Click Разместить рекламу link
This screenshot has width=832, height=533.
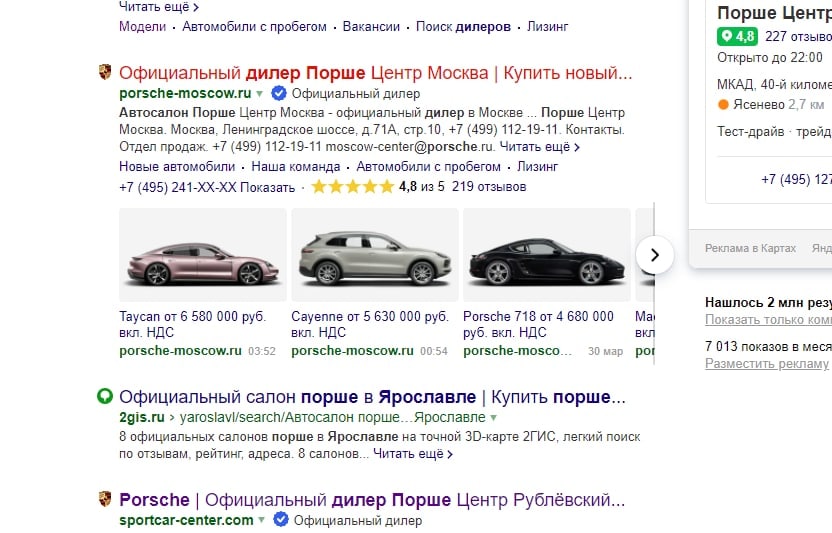click(767, 364)
